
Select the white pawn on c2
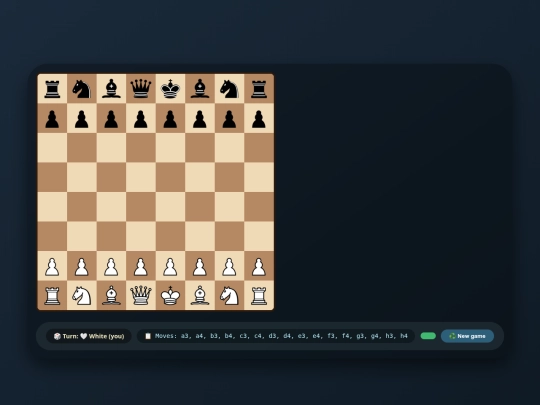coord(111,266)
